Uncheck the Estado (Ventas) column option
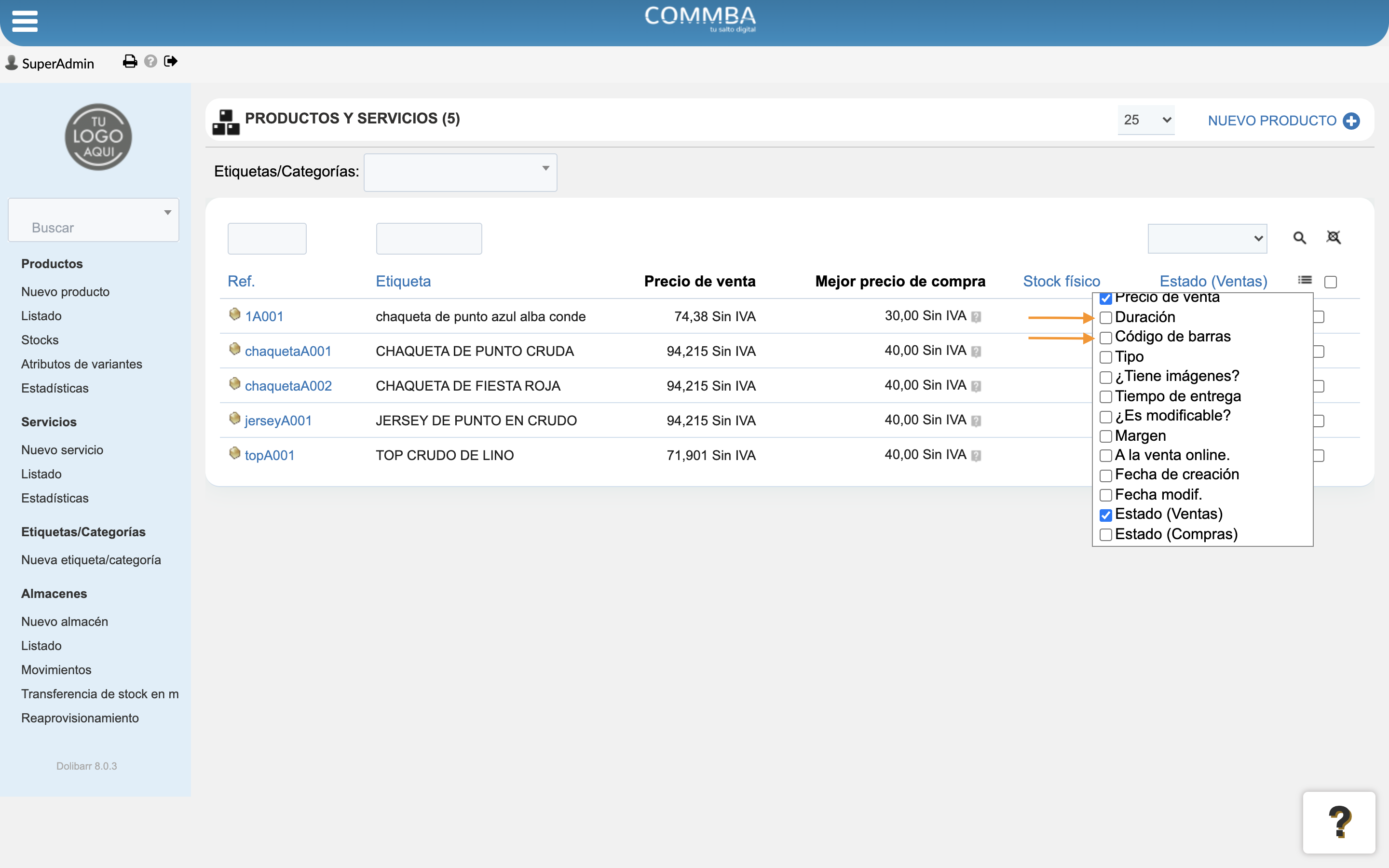Image resolution: width=1389 pixels, height=868 pixels. (x=1106, y=515)
